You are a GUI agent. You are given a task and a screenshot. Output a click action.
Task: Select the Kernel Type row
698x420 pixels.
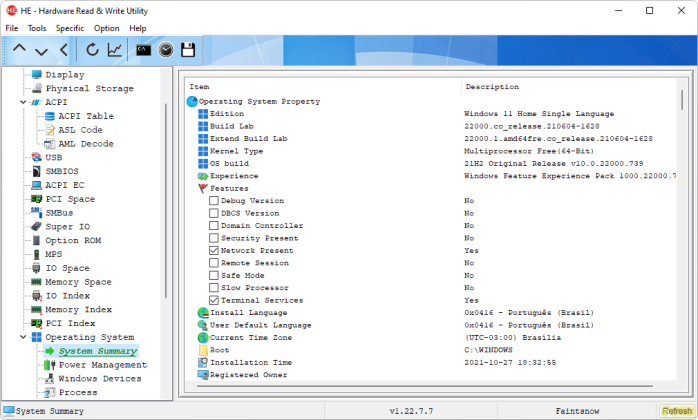pyautogui.click(x=431, y=151)
